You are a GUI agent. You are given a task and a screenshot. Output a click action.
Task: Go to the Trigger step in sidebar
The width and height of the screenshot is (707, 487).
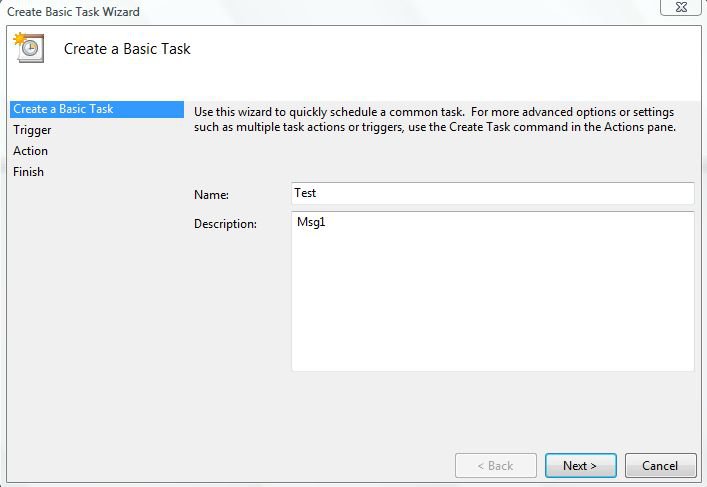pyautogui.click(x=32, y=130)
